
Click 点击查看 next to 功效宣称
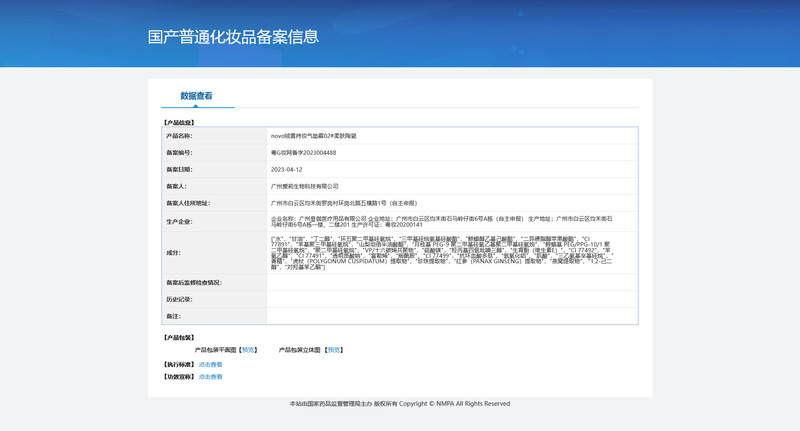point(210,376)
